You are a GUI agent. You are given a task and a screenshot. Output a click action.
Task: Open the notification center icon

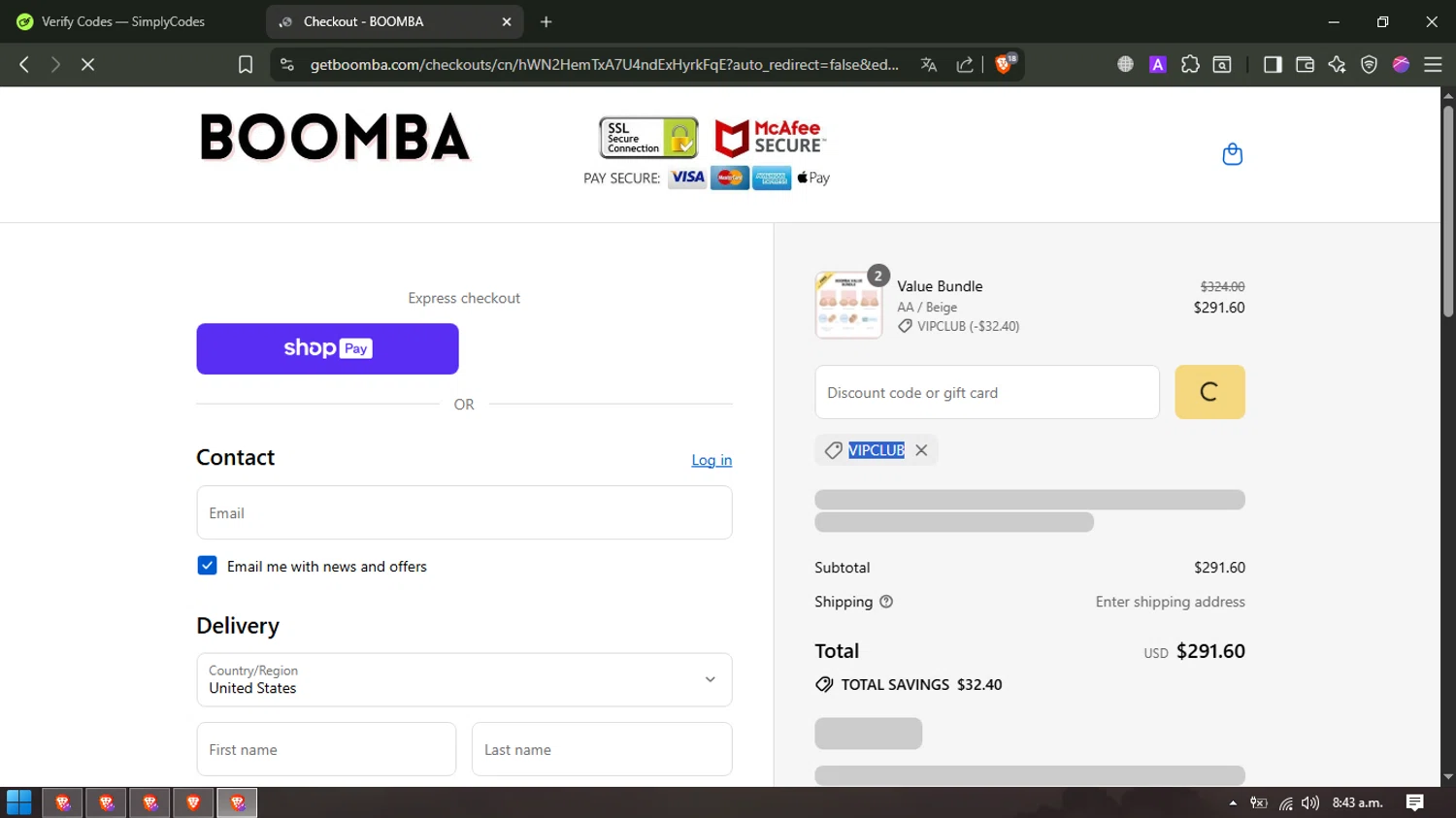click(1415, 802)
